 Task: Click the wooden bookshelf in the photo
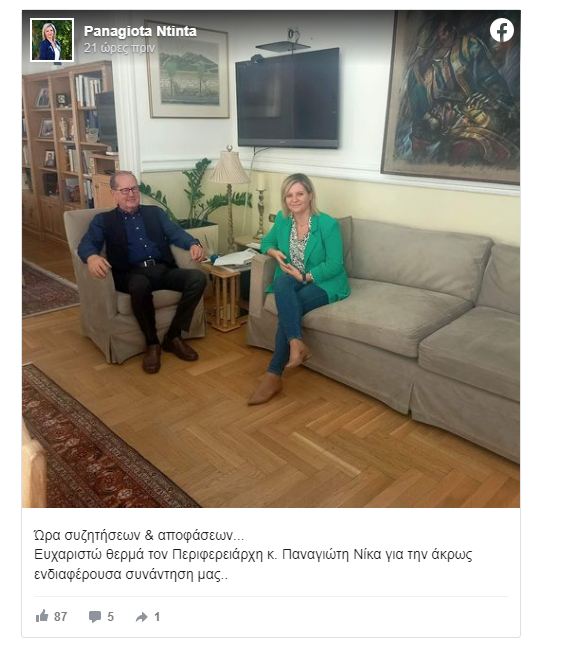tap(69, 148)
